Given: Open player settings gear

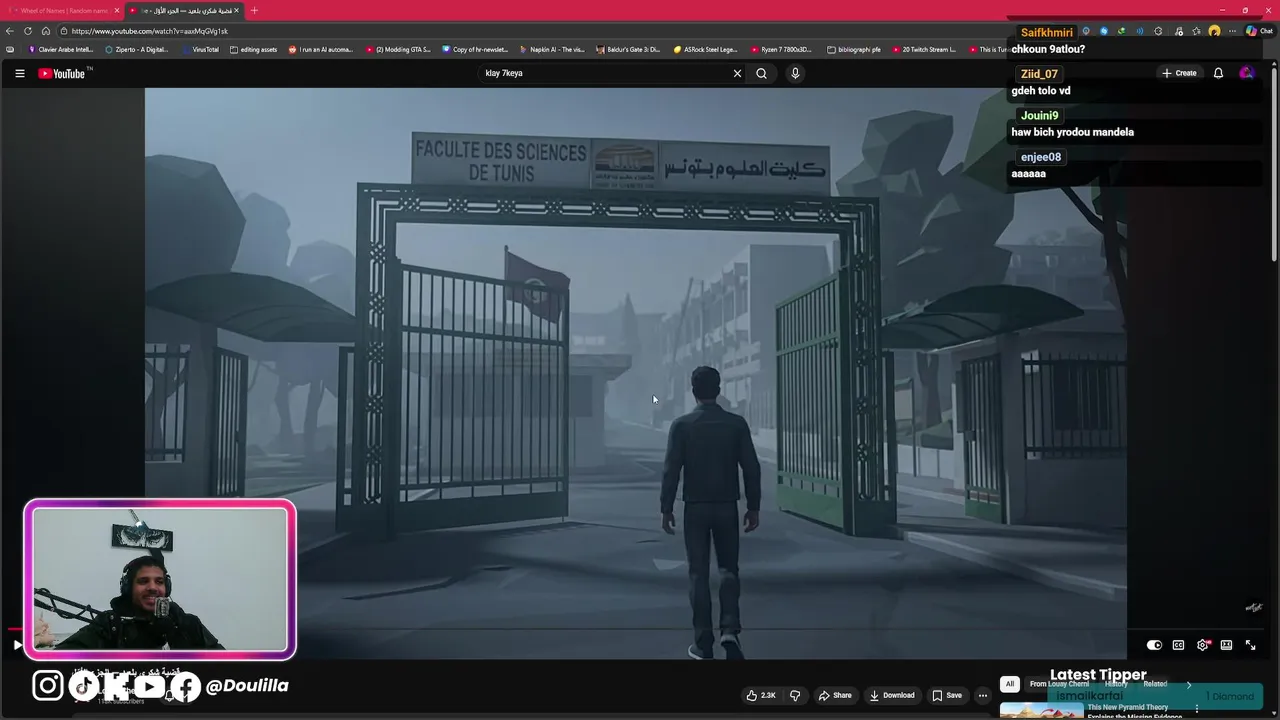Looking at the screenshot, I should (1203, 645).
